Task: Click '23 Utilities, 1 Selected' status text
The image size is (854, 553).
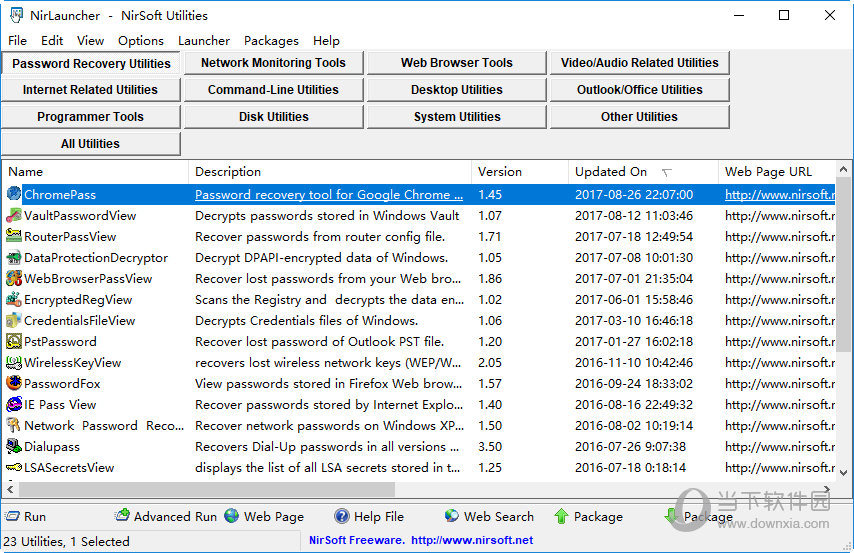Action: click(66, 541)
